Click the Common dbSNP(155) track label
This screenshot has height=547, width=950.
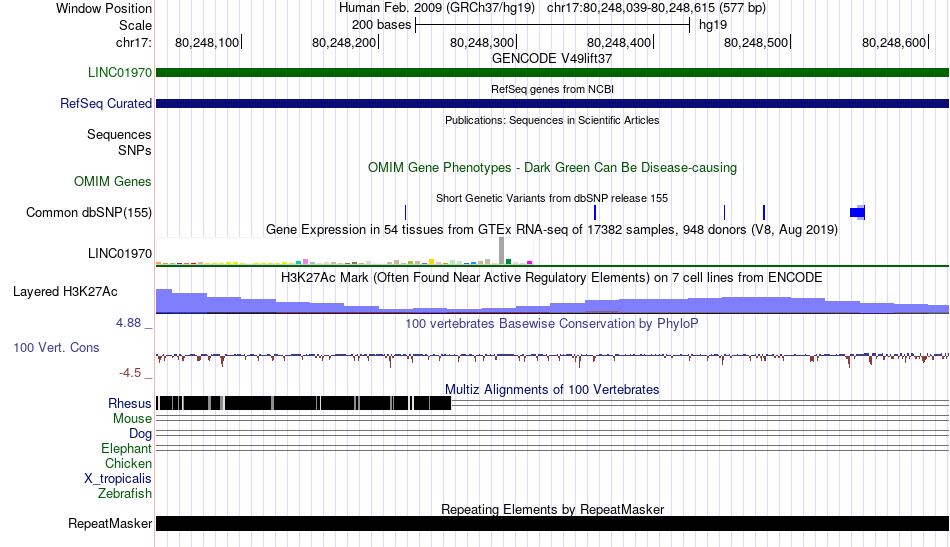tap(89, 213)
